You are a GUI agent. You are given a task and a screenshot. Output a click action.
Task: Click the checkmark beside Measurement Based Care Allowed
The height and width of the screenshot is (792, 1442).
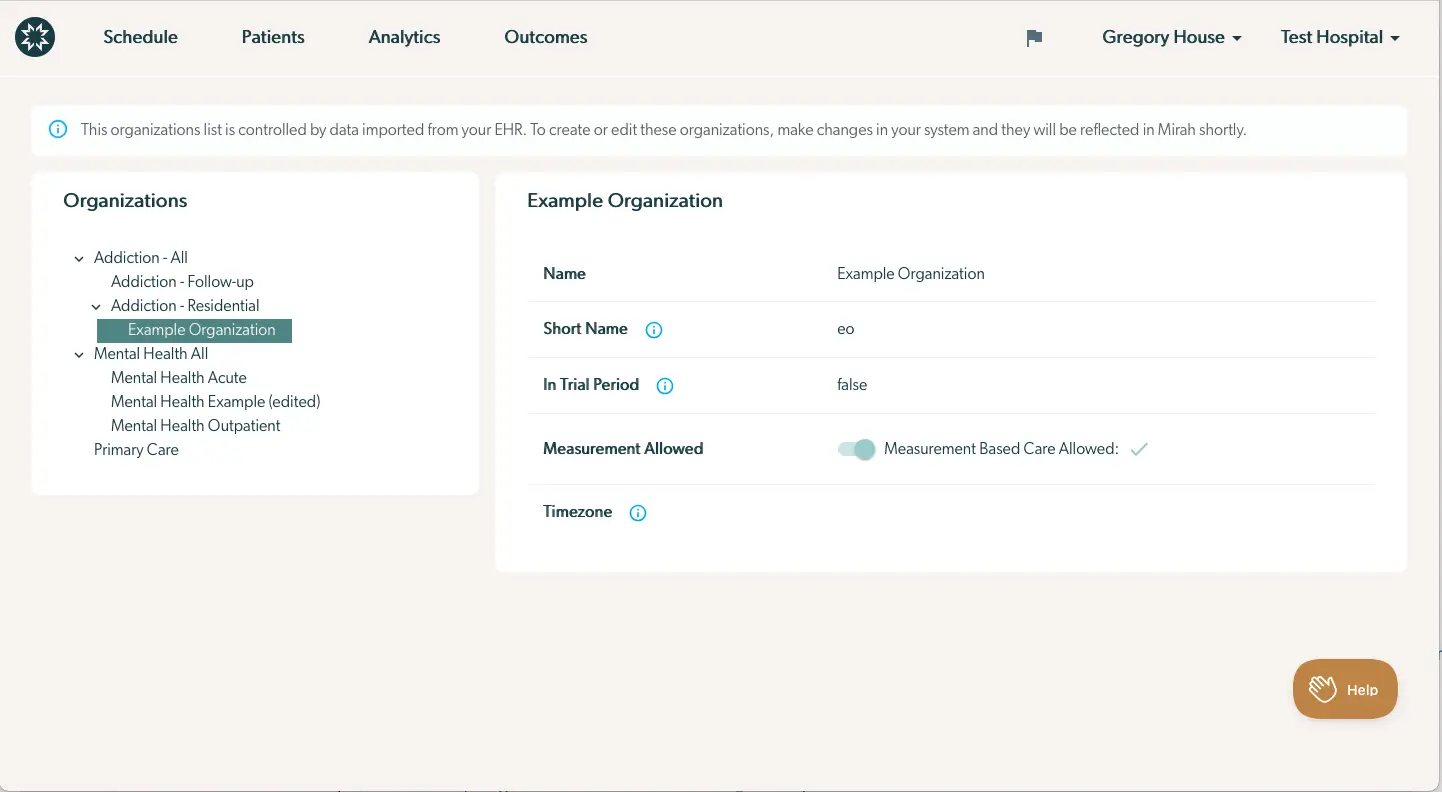click(x=1138, y=449)
